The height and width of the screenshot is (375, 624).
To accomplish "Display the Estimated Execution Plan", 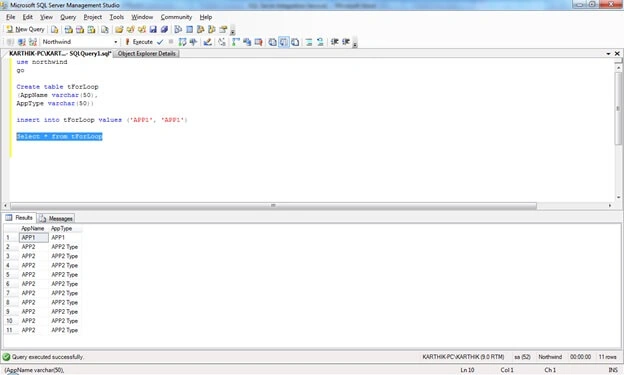I will pyautogui.click(x=182, y=42).
